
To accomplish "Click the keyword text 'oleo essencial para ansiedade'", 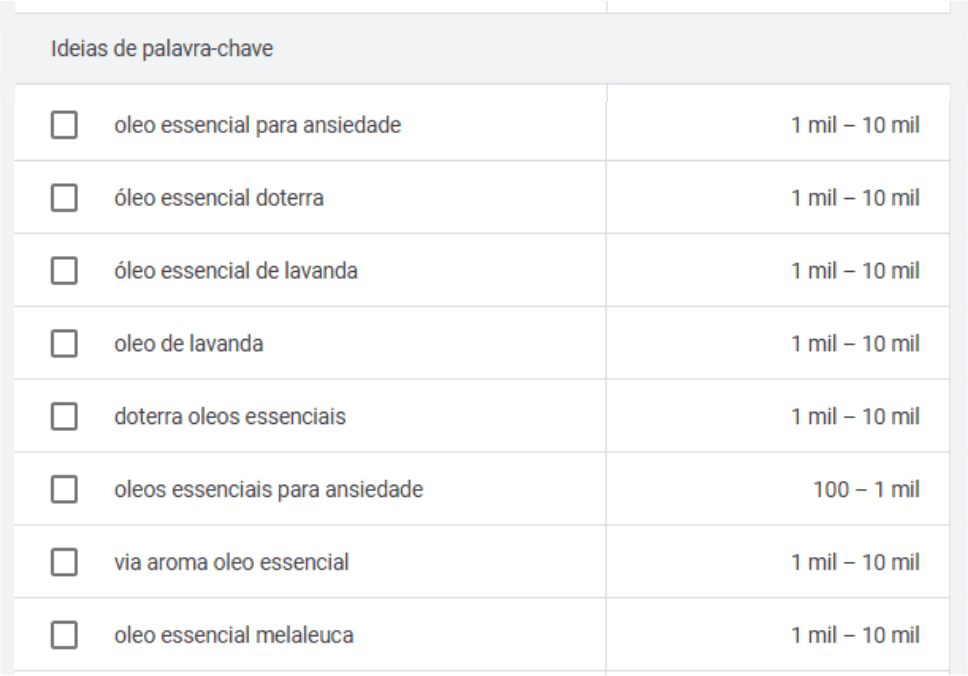I will pyautogui.click(x=258, y=126).
